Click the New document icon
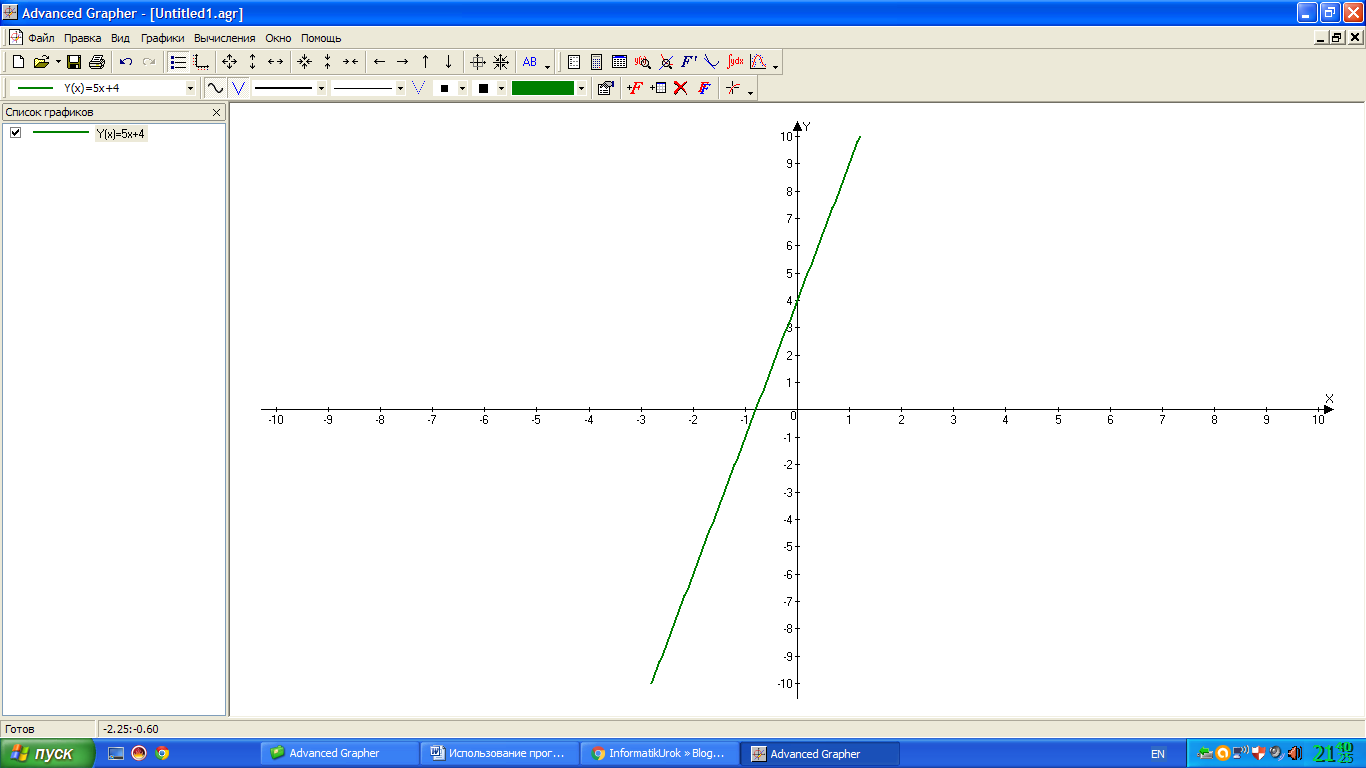1366x768 pixels. pos(18,62)
